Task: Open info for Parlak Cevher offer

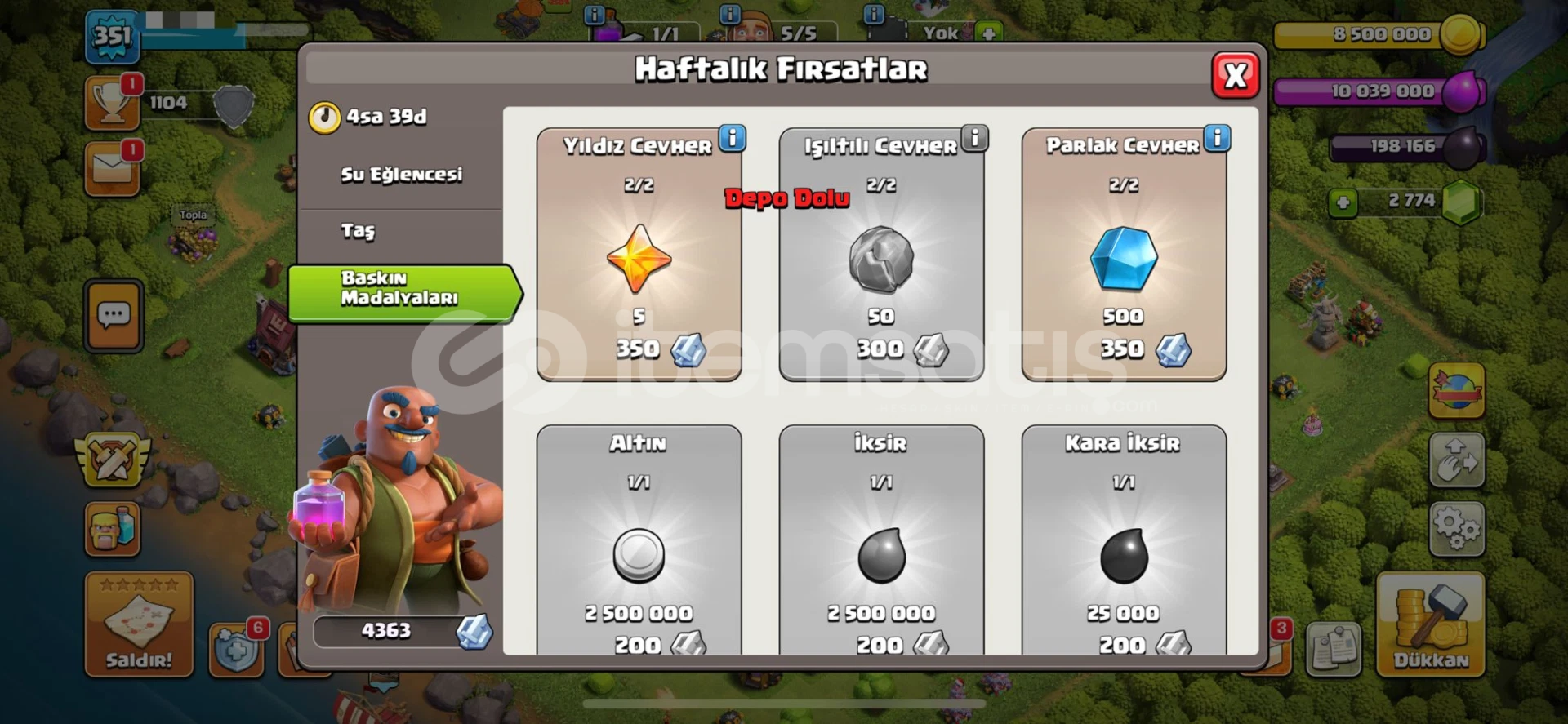Action: [1217, 138]
